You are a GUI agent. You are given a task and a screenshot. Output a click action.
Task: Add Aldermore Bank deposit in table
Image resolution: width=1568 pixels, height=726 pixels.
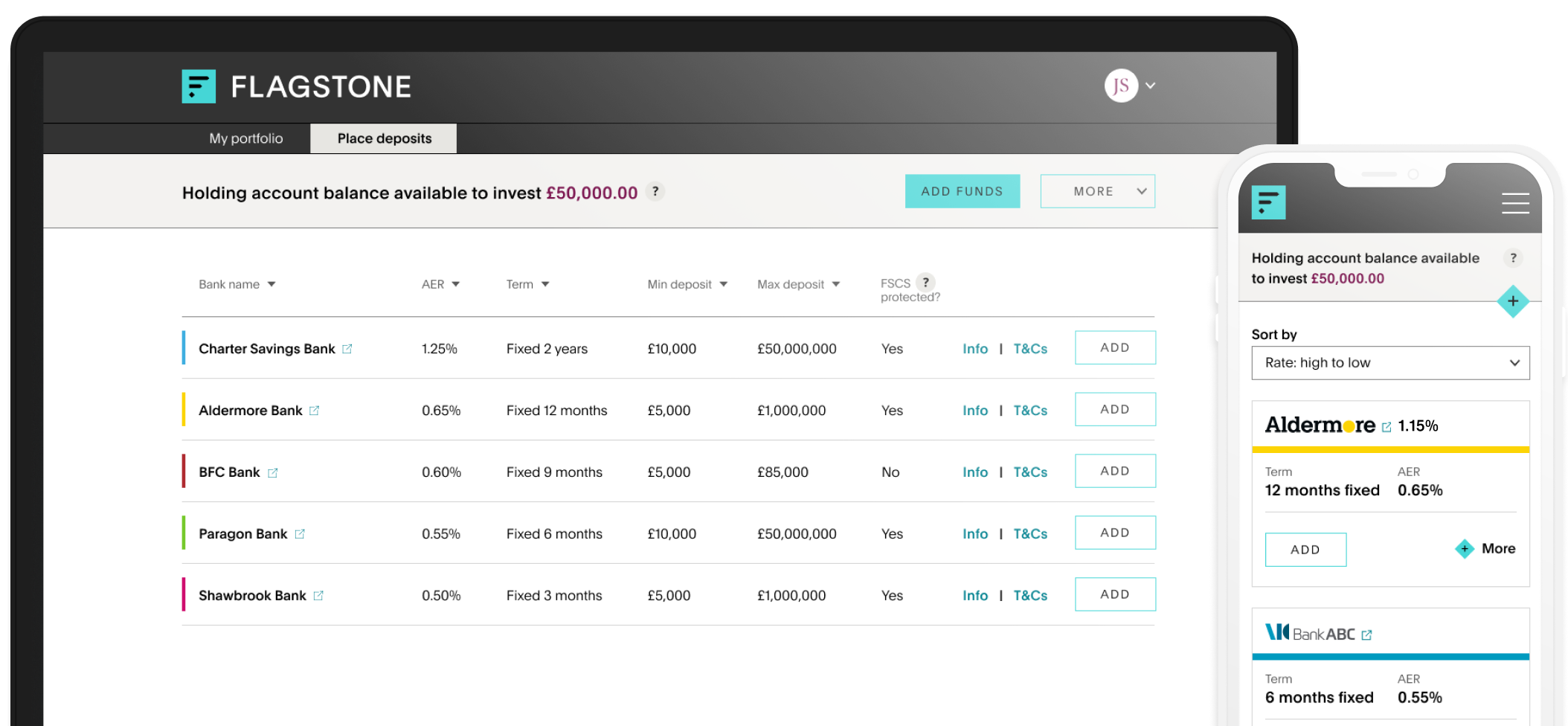pos(1115,409)
